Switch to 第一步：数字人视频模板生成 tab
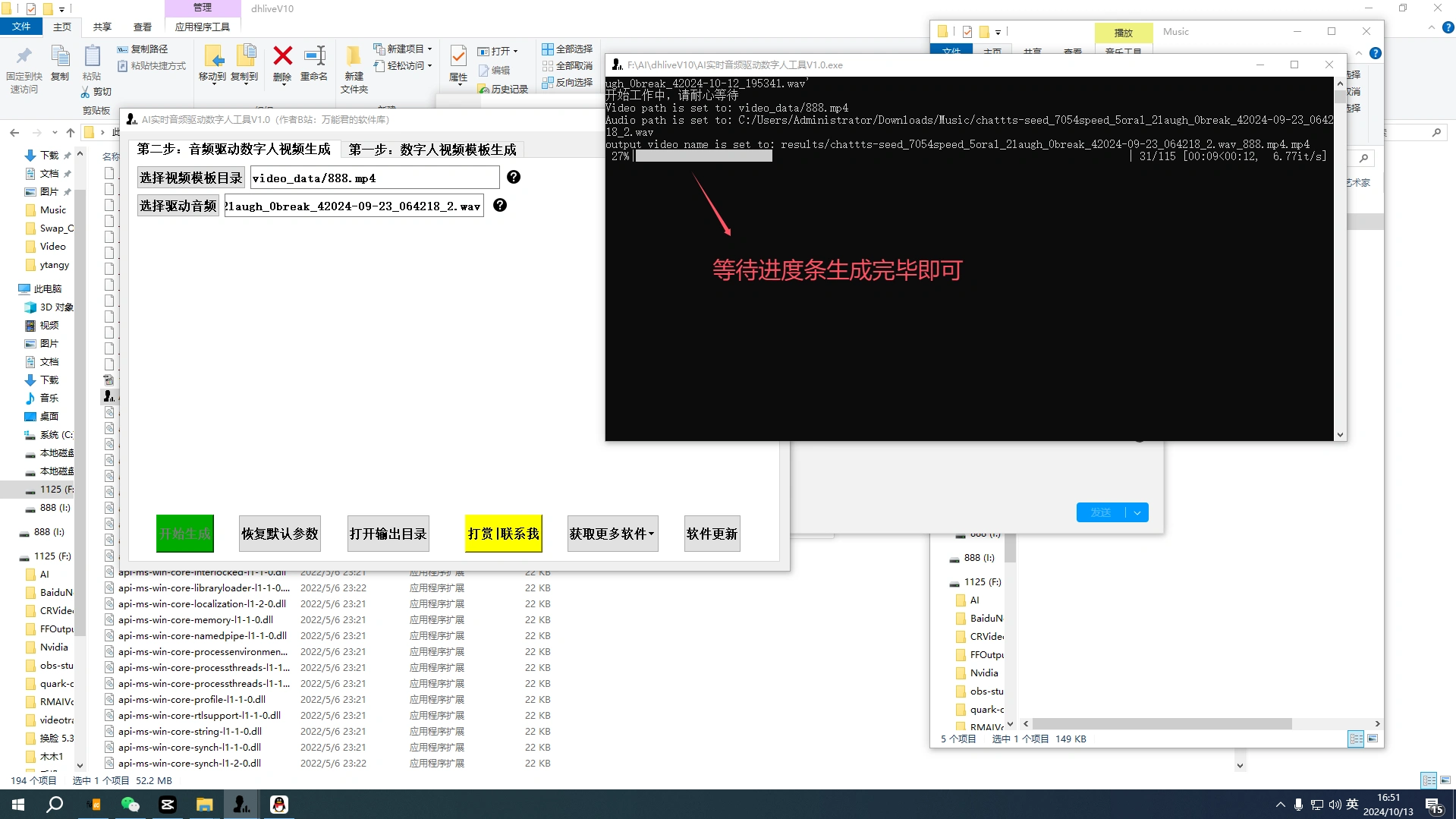The height and width of the screenshot is (819, 1456). pos(432,150)
